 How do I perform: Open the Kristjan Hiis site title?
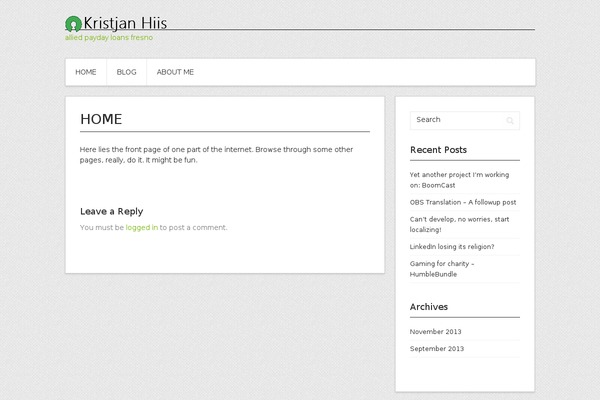[x=125, y=23]
